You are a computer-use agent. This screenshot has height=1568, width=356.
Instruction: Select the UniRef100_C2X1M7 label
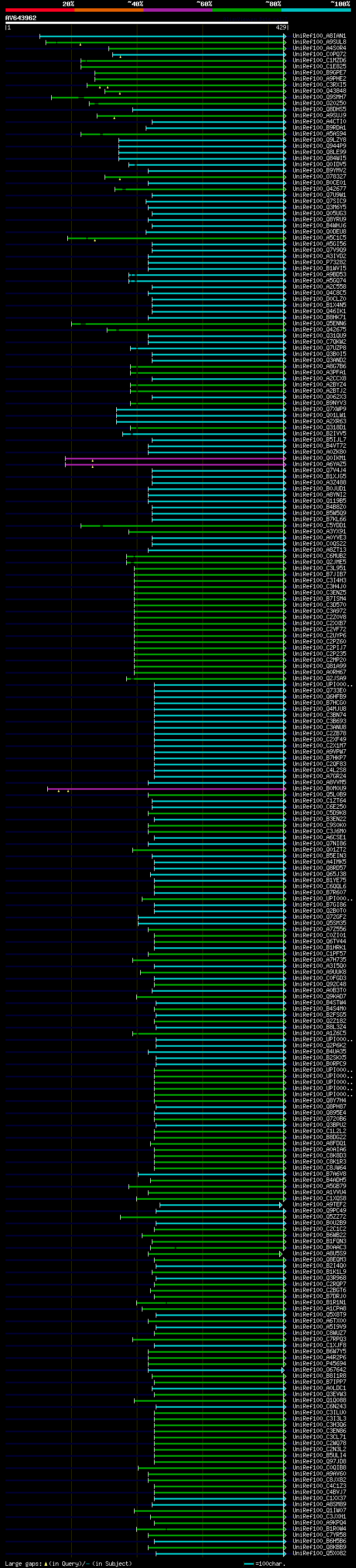point(319,746)
